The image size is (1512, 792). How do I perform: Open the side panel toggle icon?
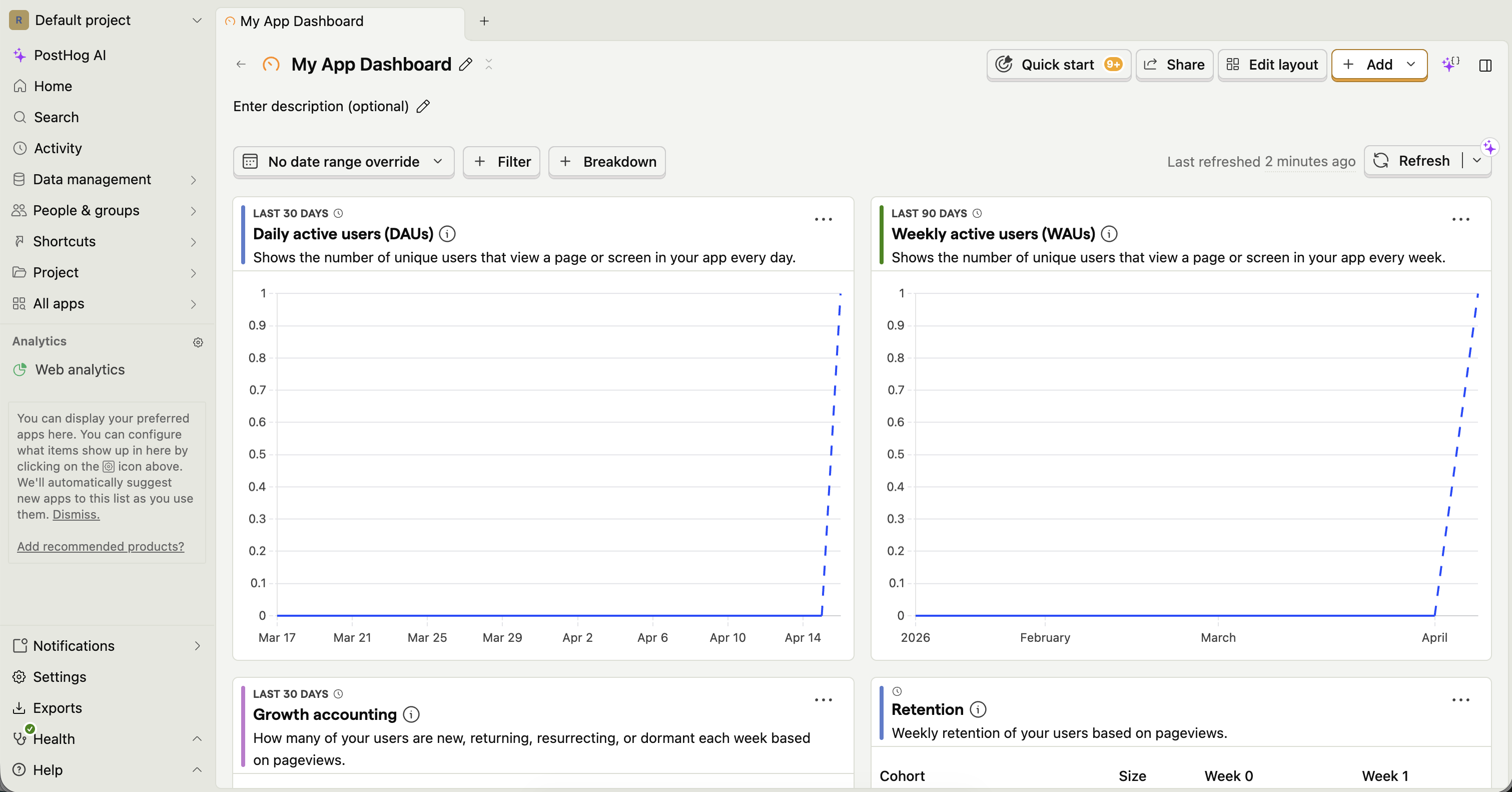(1485, 65)
